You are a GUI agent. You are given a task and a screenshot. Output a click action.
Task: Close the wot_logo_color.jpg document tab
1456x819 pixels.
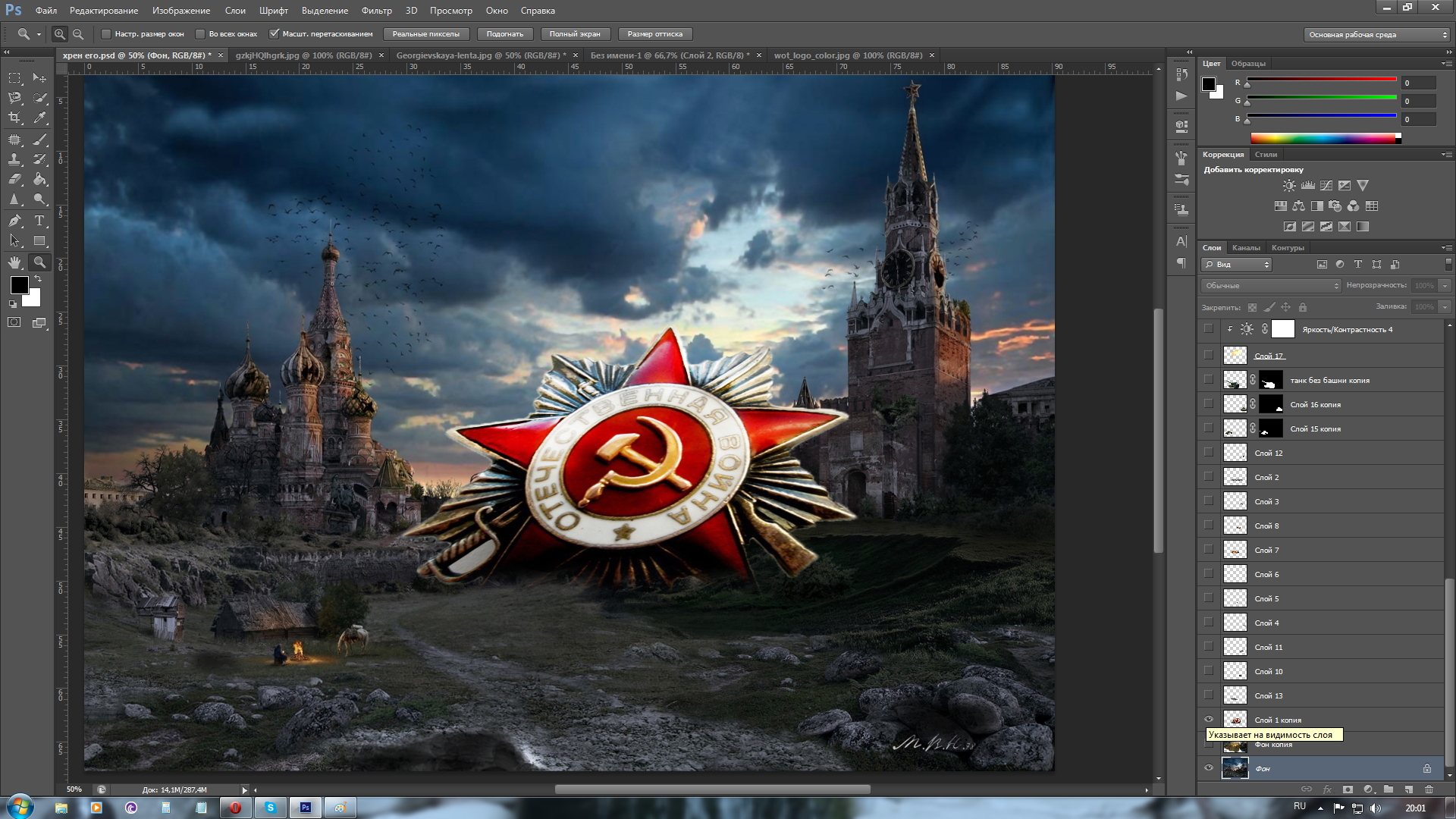932,55
